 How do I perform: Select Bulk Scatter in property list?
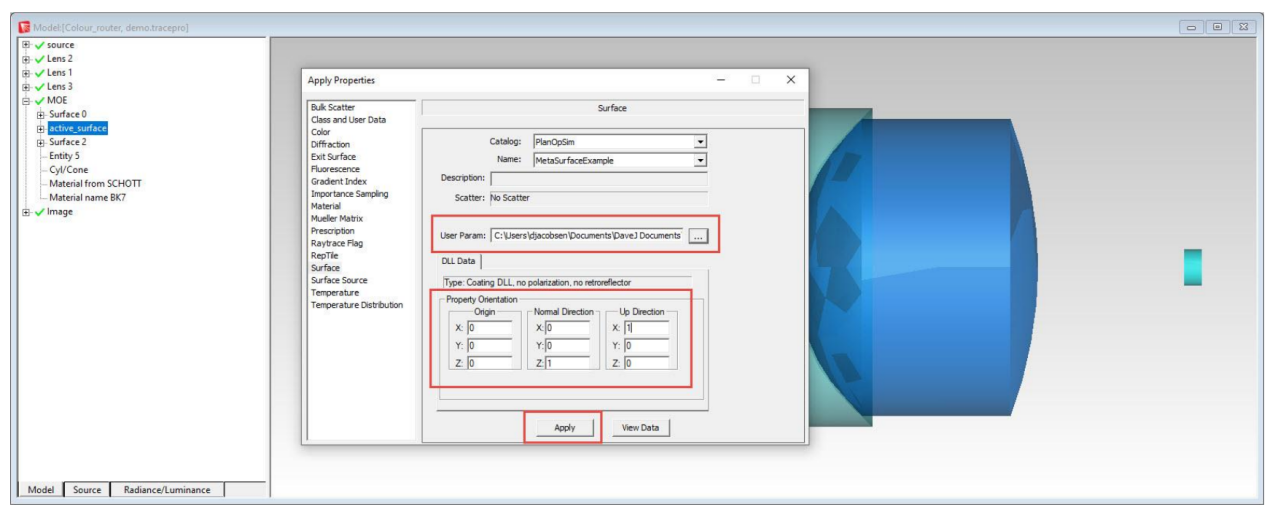[x=333, y=108]
